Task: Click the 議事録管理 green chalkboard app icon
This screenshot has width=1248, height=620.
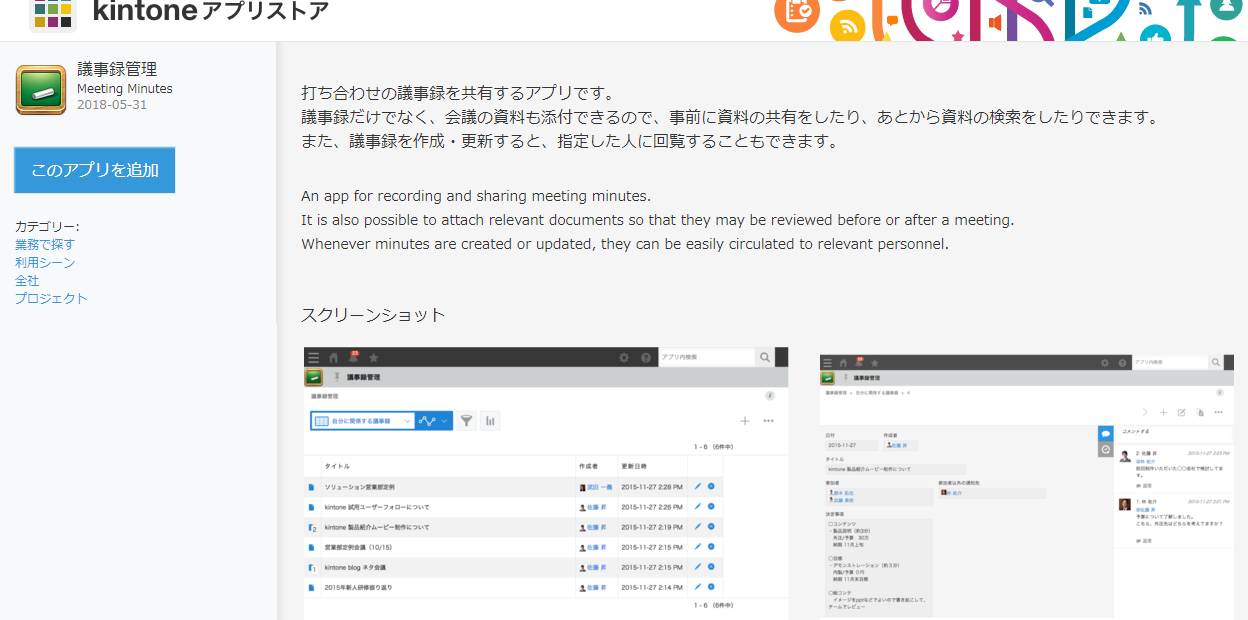Action: coord(41,89)
